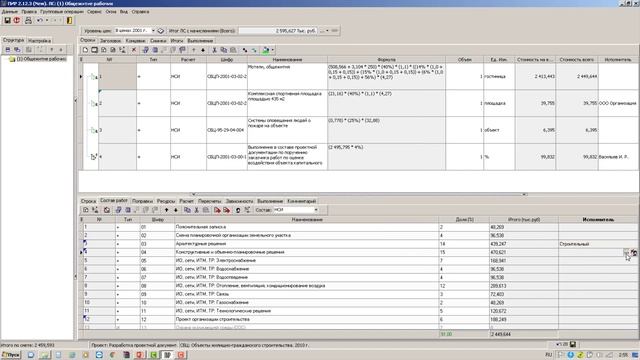Click the copy icon next to scissors in upper toolbar
Screen dimensions: 640x360
click(x=224, y=50)
